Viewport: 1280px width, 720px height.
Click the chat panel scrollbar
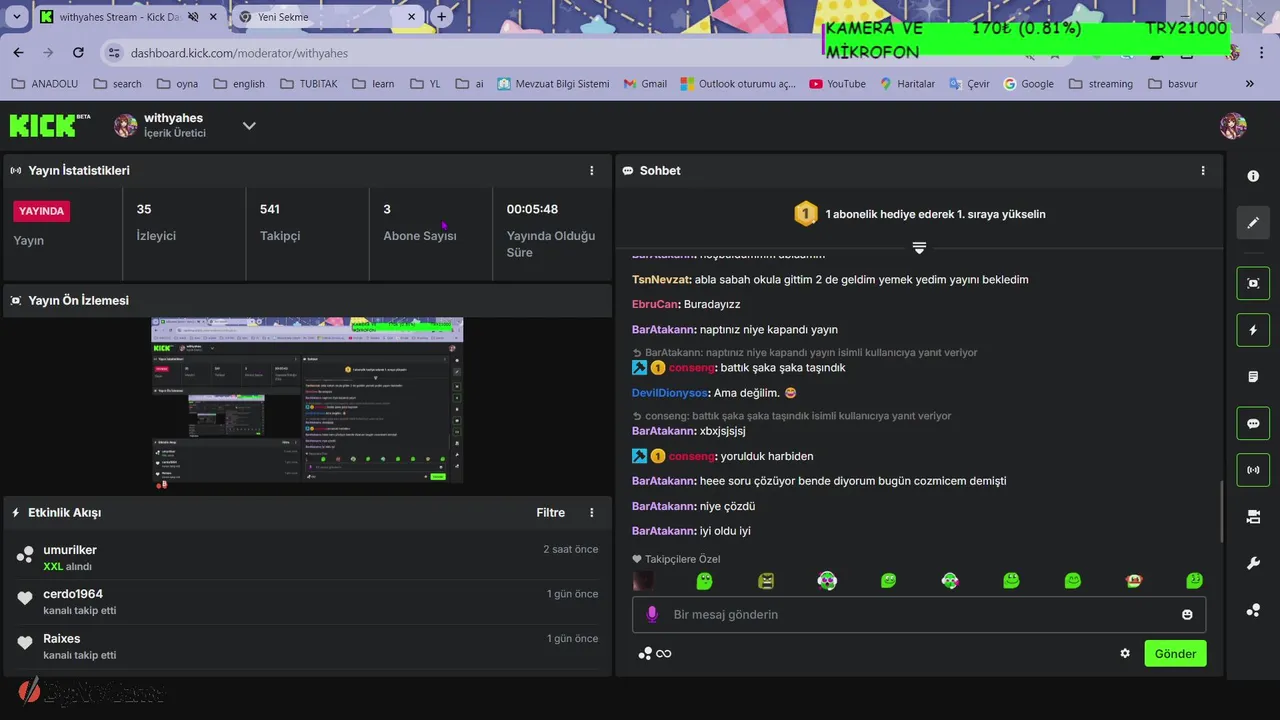point(1219,510)
